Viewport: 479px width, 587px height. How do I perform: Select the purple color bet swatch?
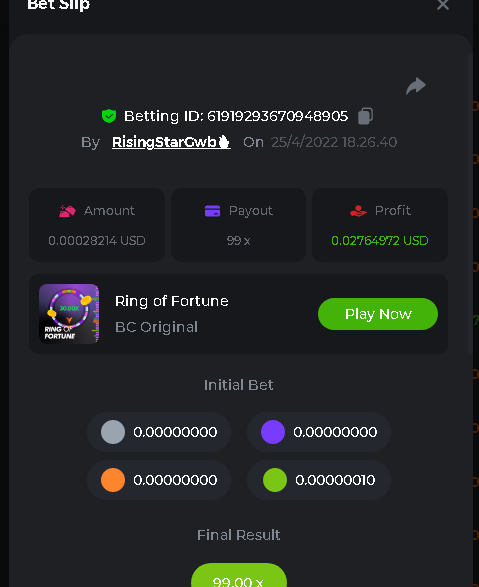tap(273, 432)
